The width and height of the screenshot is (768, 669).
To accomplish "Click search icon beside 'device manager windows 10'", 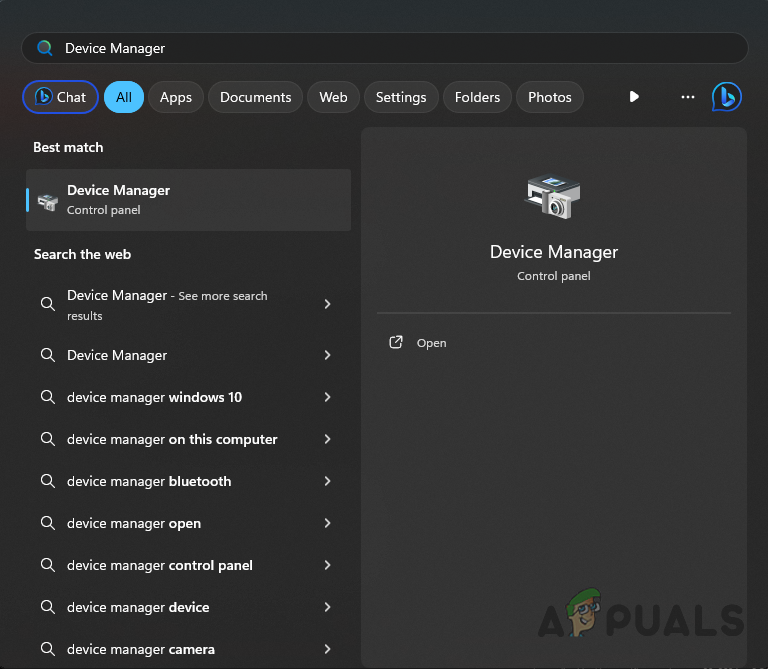I will 48,397.
